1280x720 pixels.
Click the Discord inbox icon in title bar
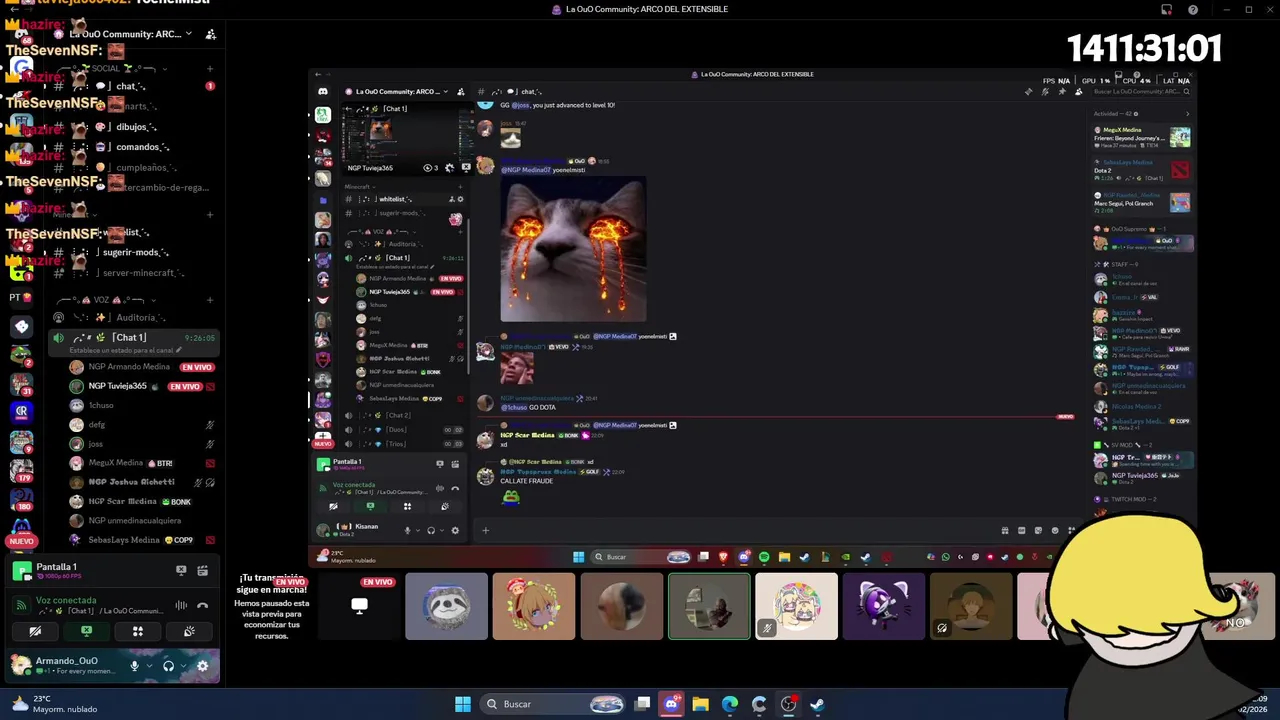1166,9
